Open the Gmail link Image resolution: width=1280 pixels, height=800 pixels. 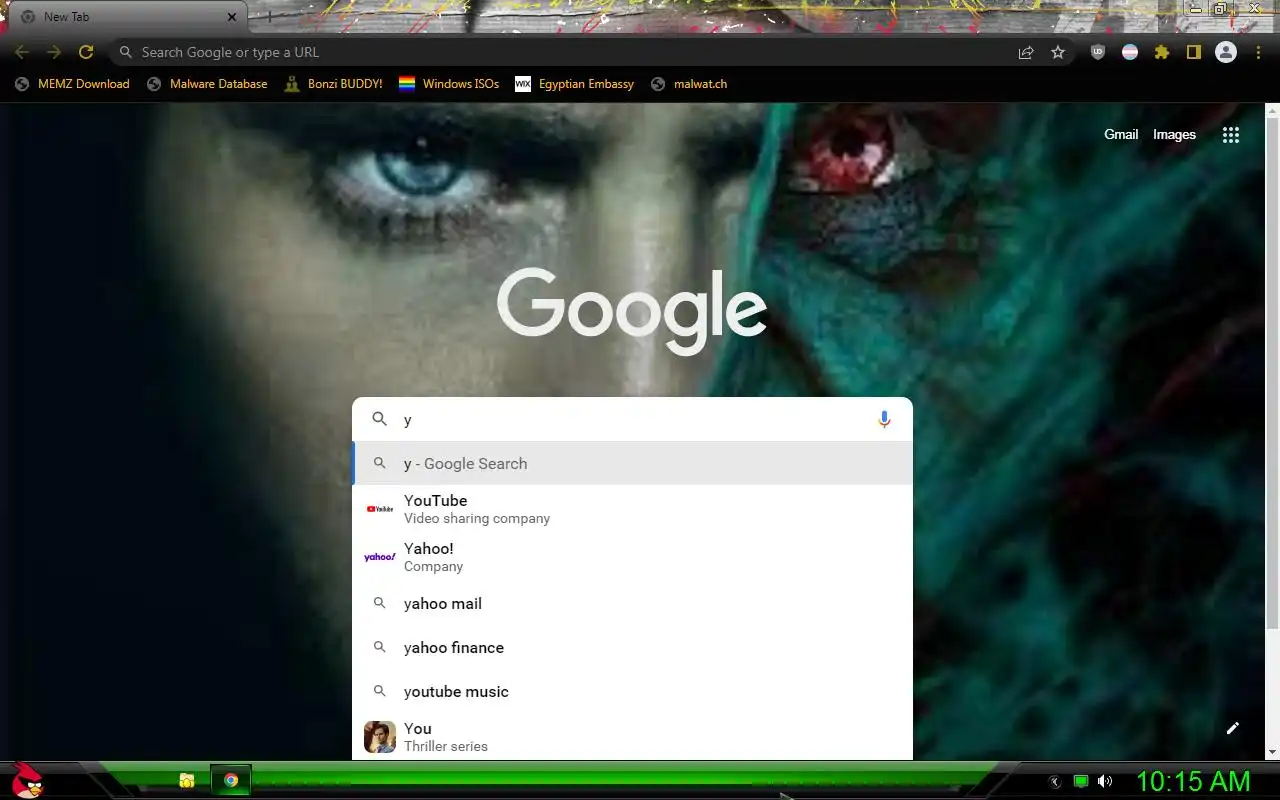(x=1121, y=134)
